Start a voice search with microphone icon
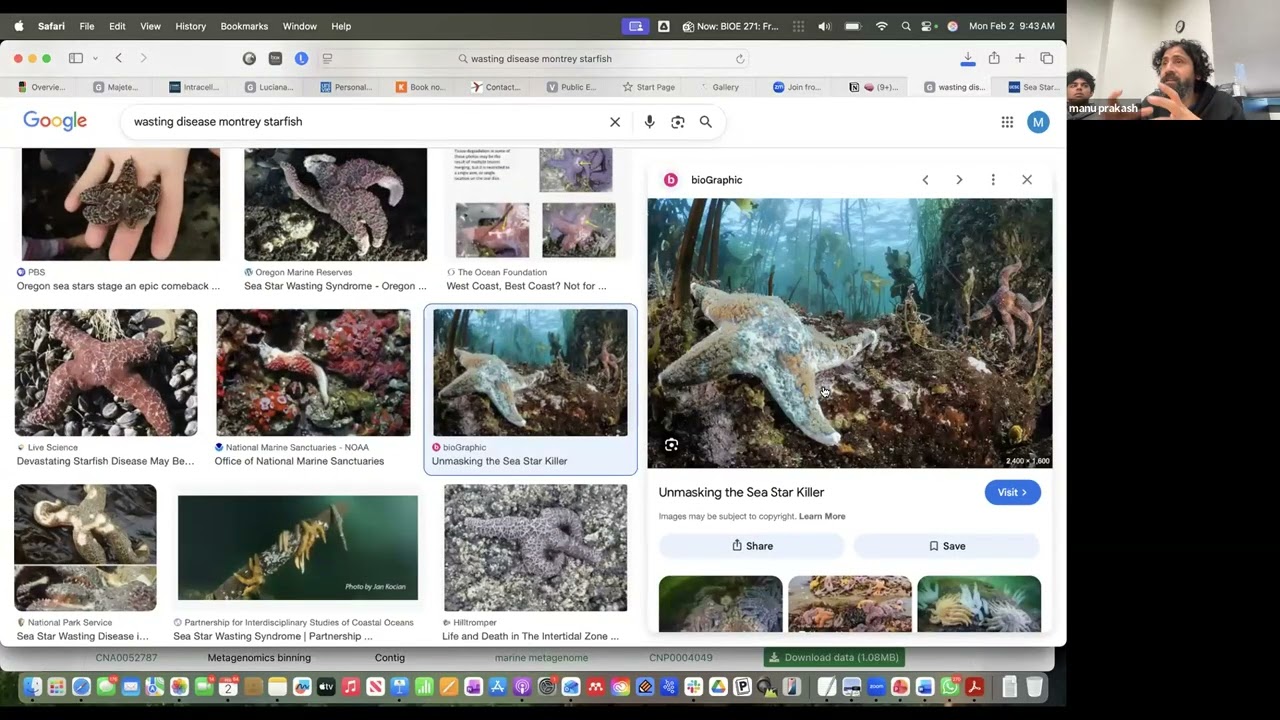This screenshot has width=1280, height=720. (x=649, y=122)
